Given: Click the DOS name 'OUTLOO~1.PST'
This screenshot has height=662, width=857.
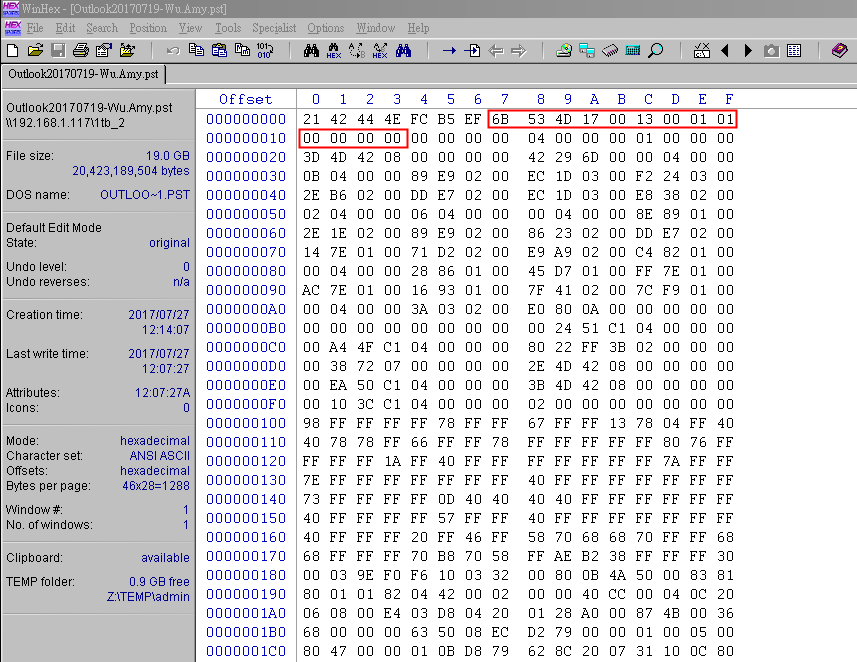Looking at the screenshot, I should tap(145, 195).
